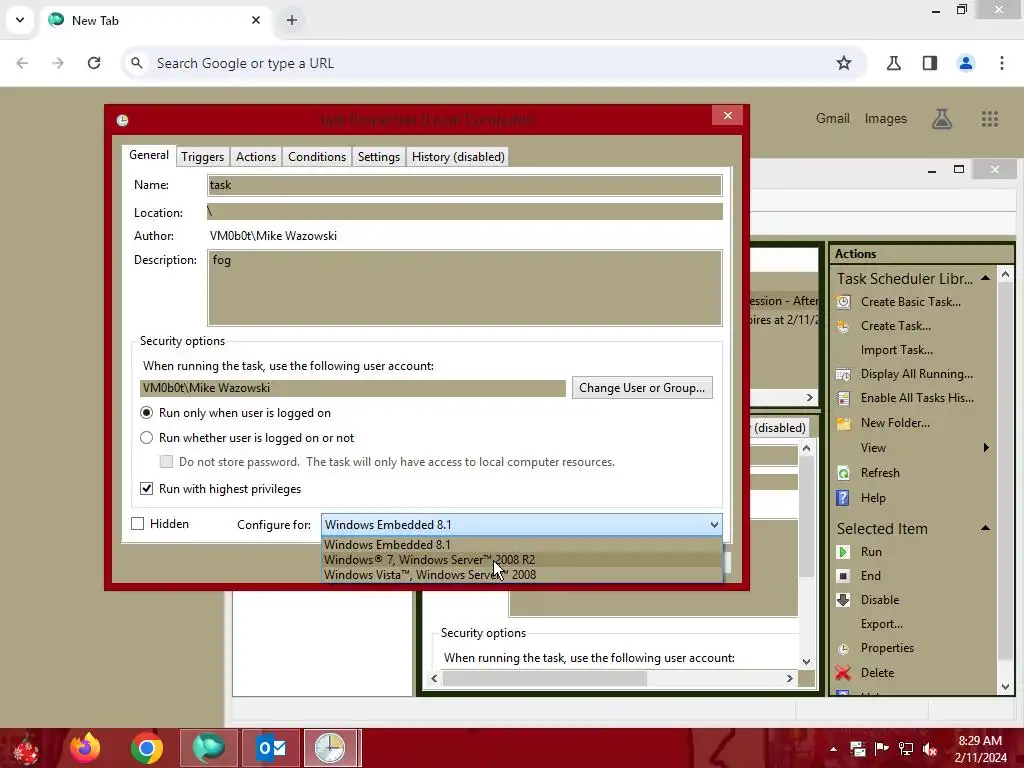
Task: Reload the page with the refresh icon
Action: [94, 63]
